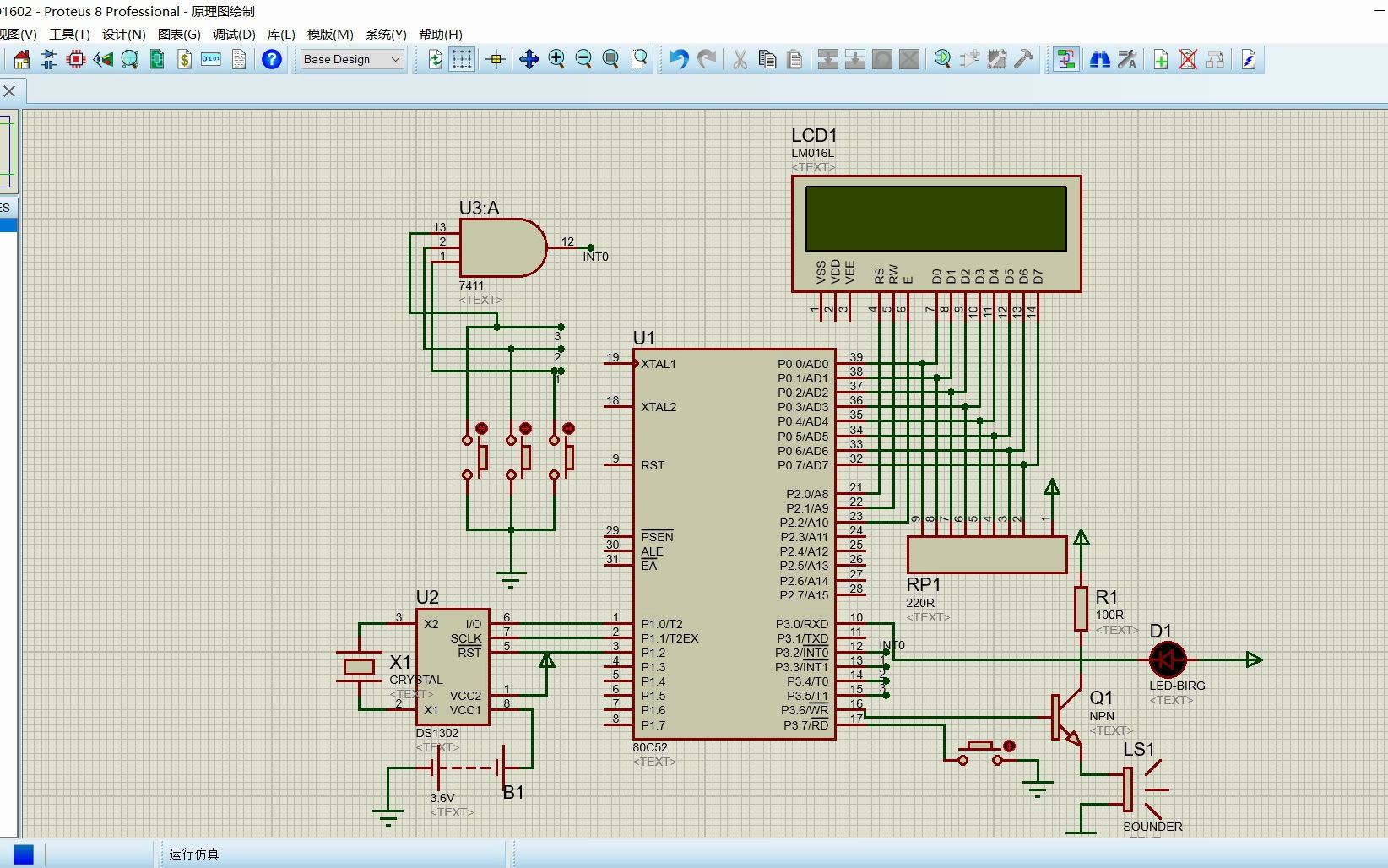Open the 帮助(H) menu
Viewport: 1388px width, 868px height.
click(x=440, y=34)
